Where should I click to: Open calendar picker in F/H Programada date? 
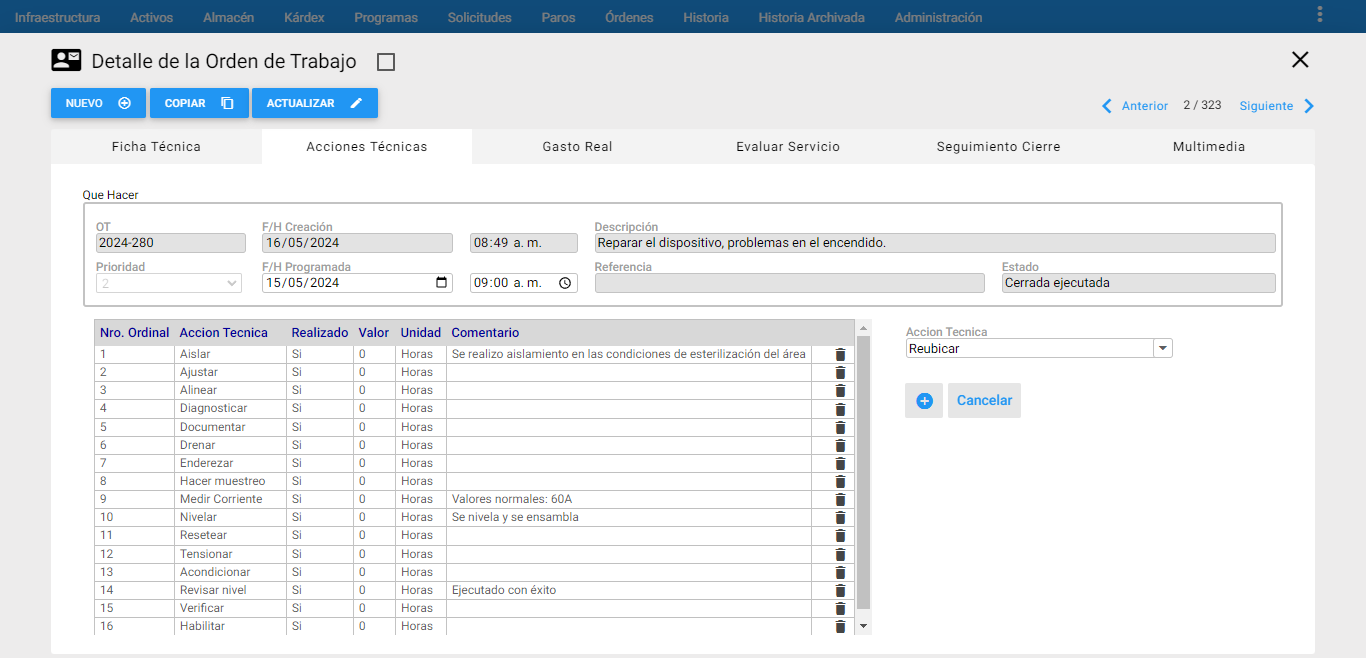443,283
